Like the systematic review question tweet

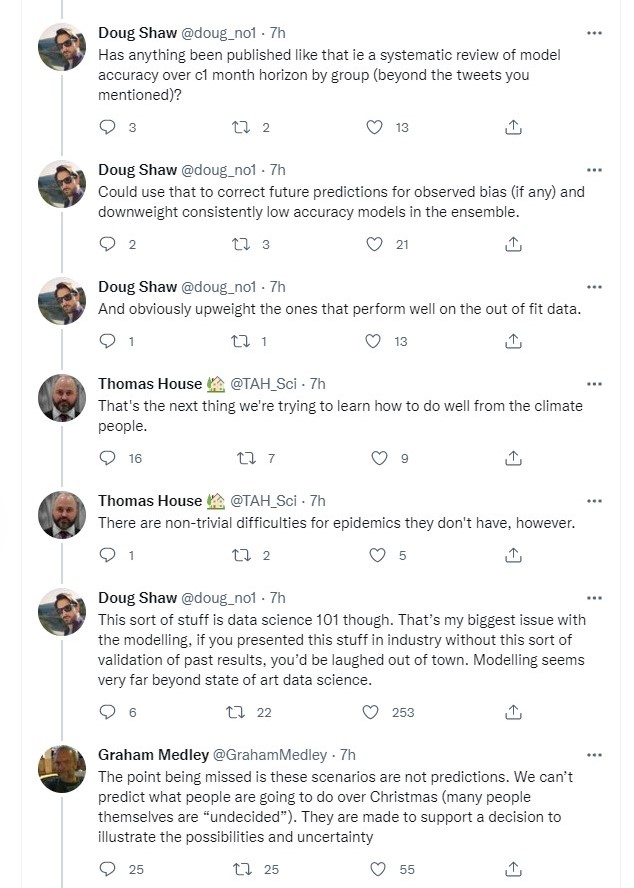pyautogui.click(x=373, y=127)
